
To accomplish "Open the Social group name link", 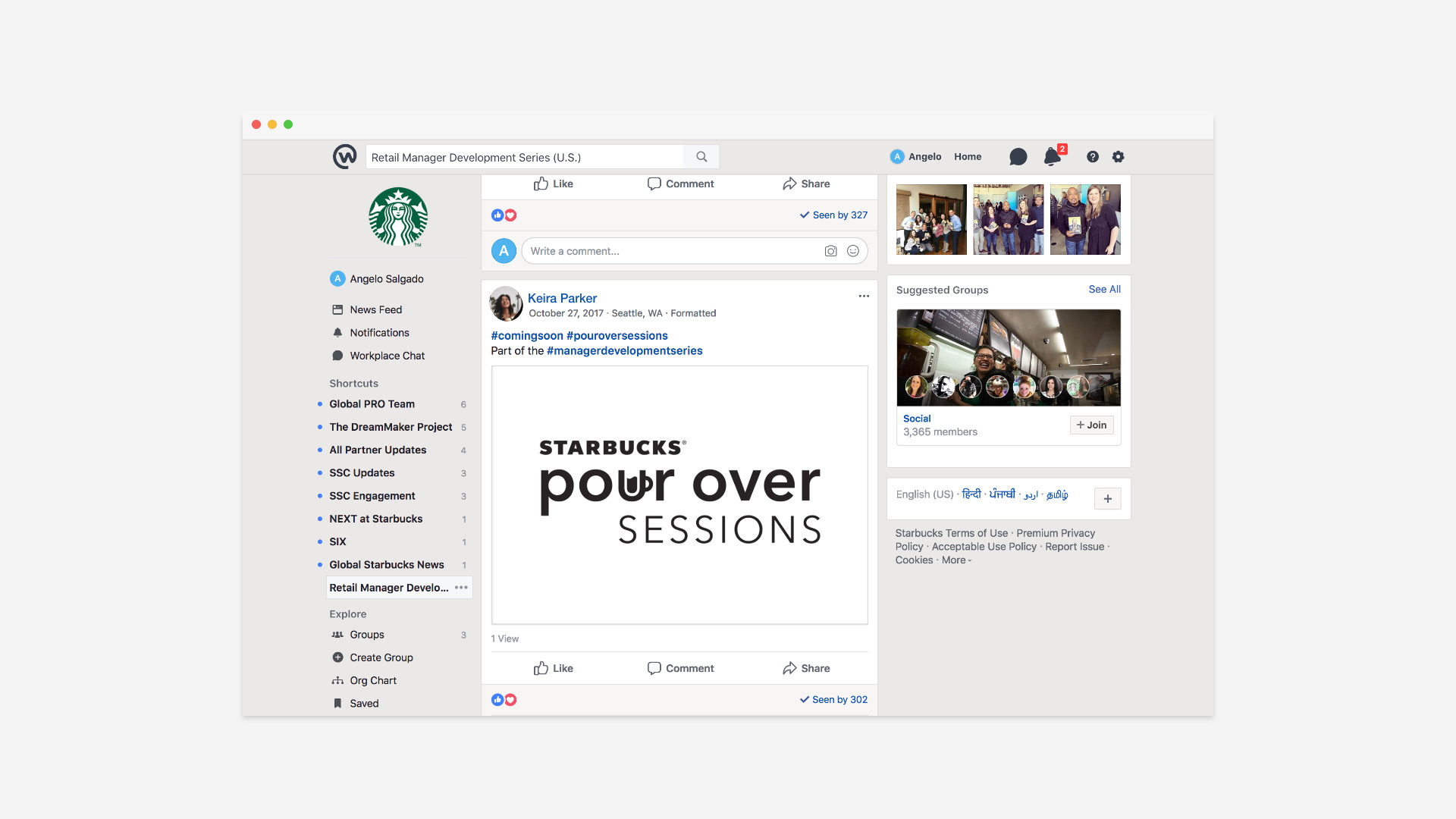I will [x=917, y=419].
